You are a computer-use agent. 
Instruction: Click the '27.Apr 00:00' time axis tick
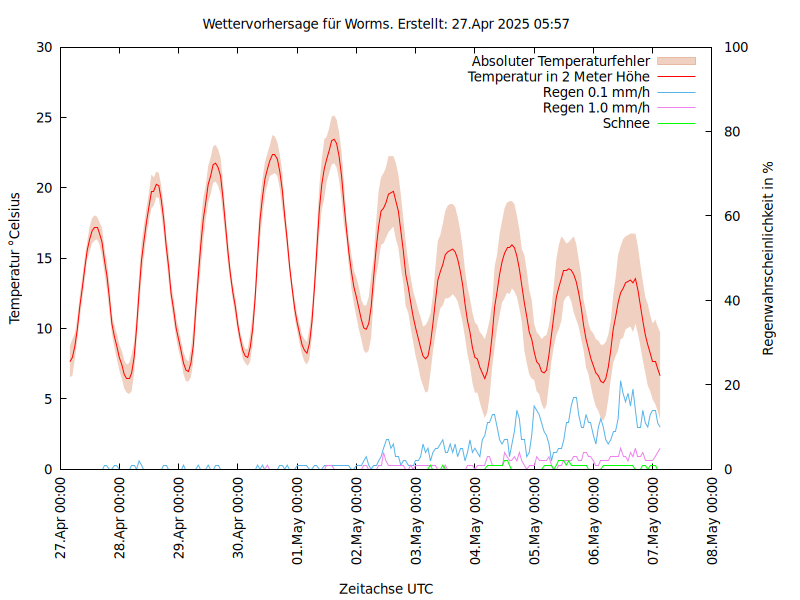pos(61,520)
